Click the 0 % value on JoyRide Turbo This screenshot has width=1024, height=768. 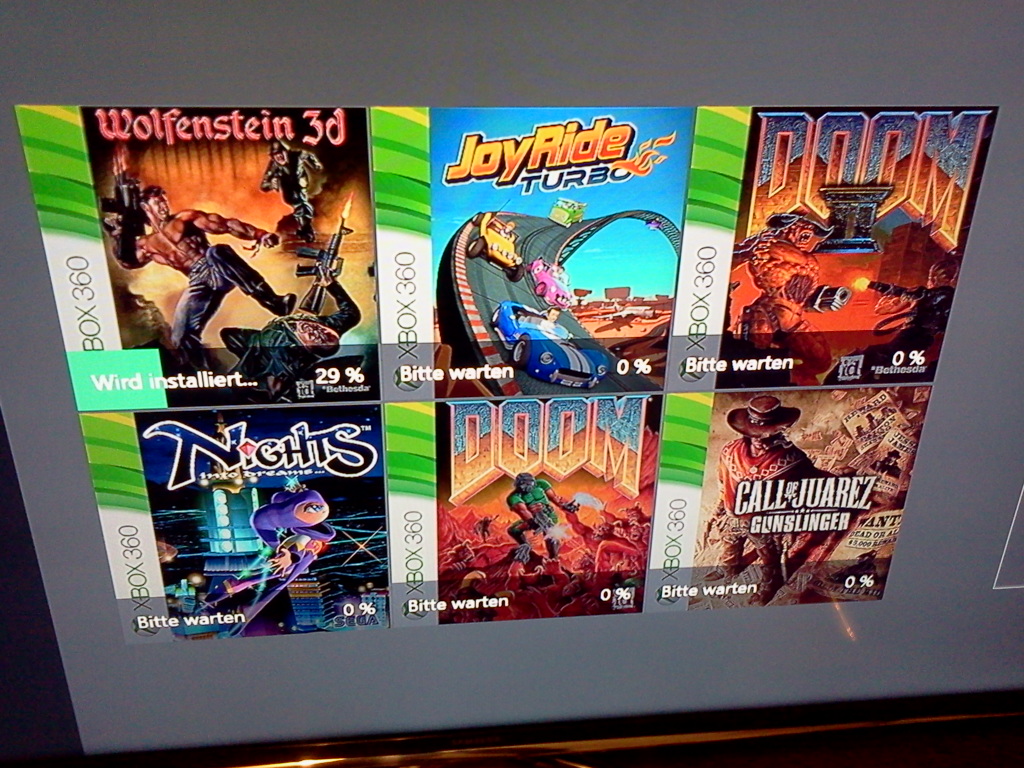click(x=633, y=367)
